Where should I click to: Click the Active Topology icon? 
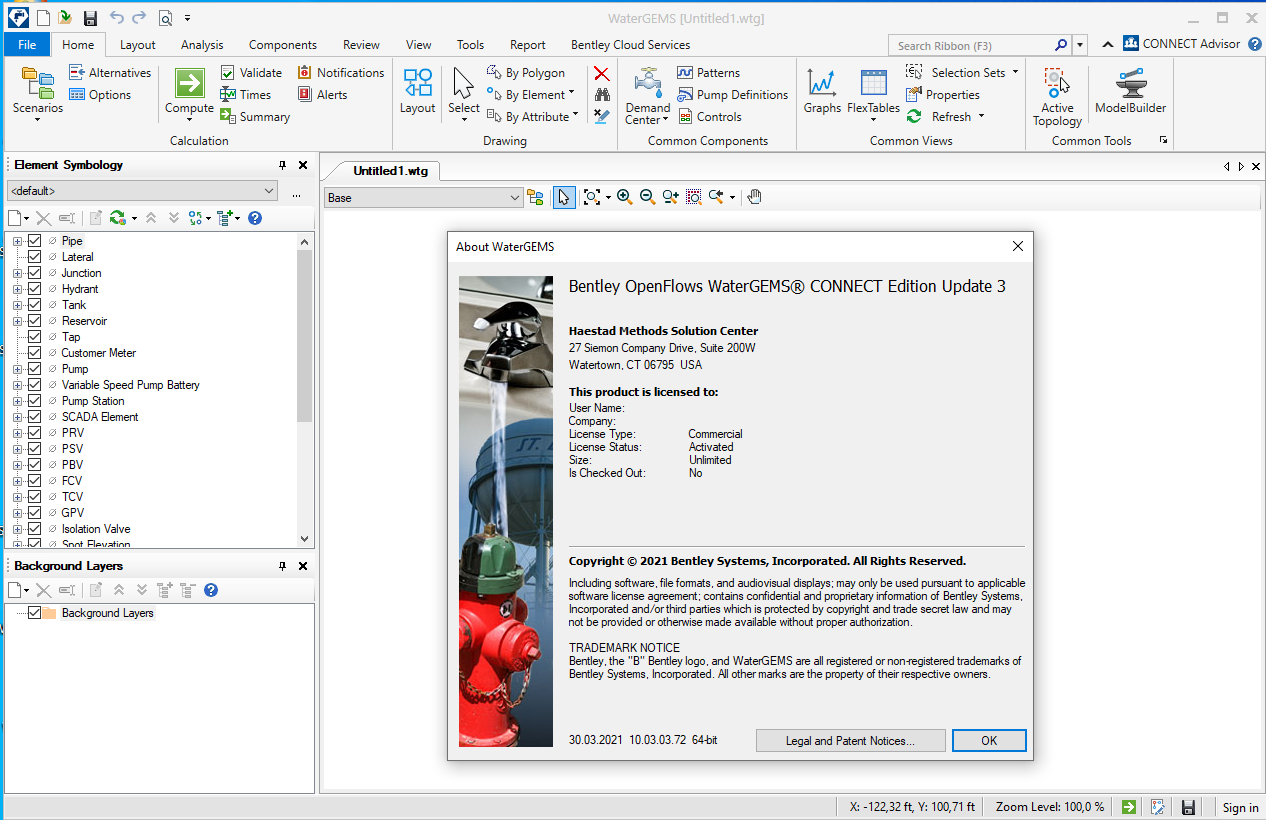click(1057, 84)
